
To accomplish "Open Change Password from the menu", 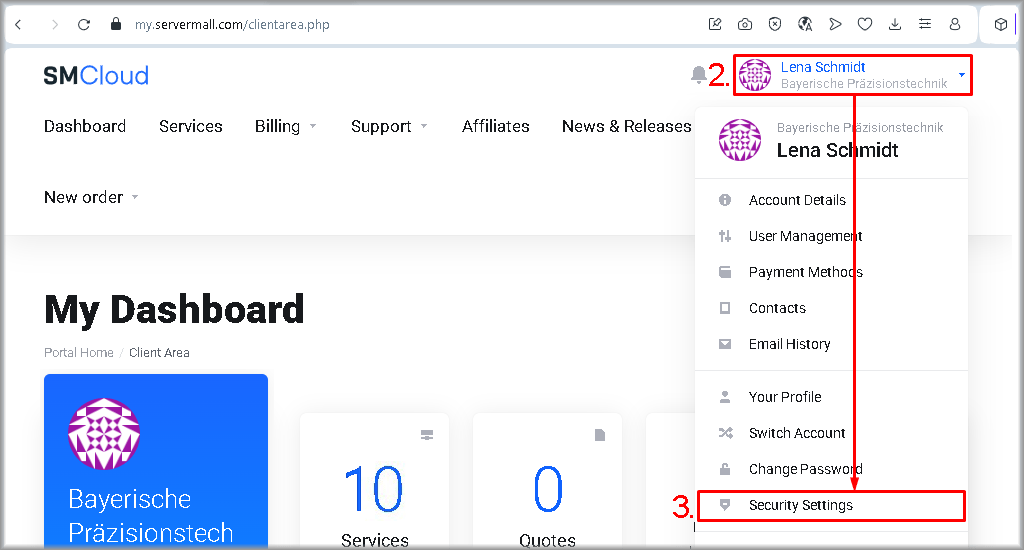I will tap(804, 469).
